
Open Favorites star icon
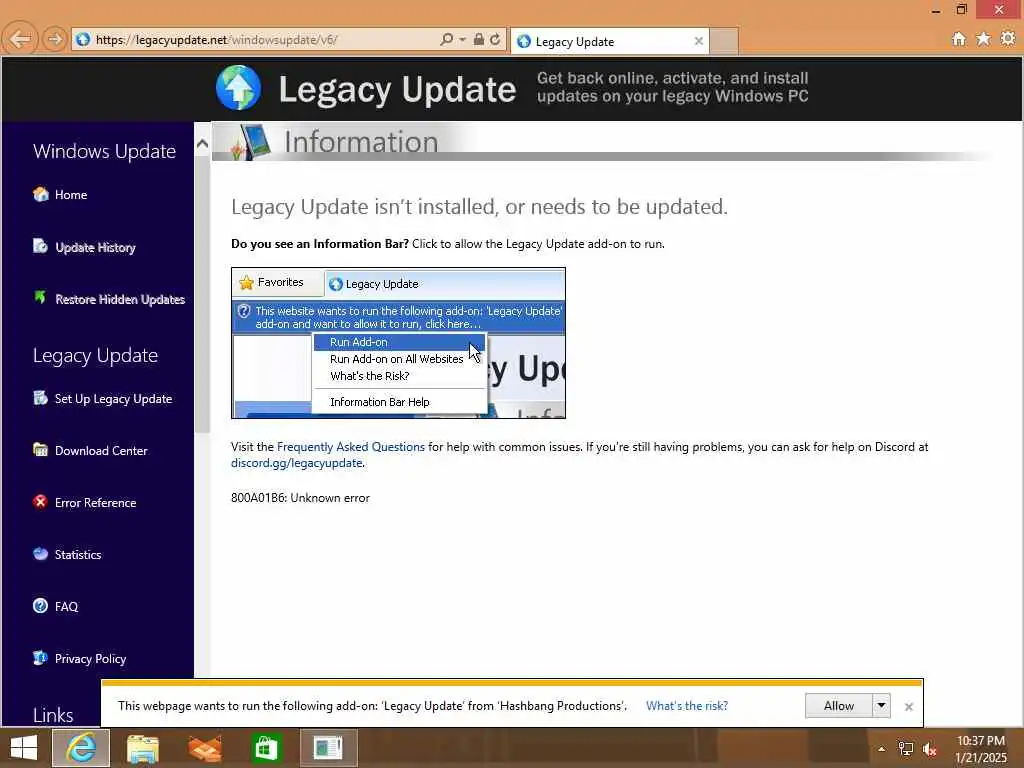point(984,39)
